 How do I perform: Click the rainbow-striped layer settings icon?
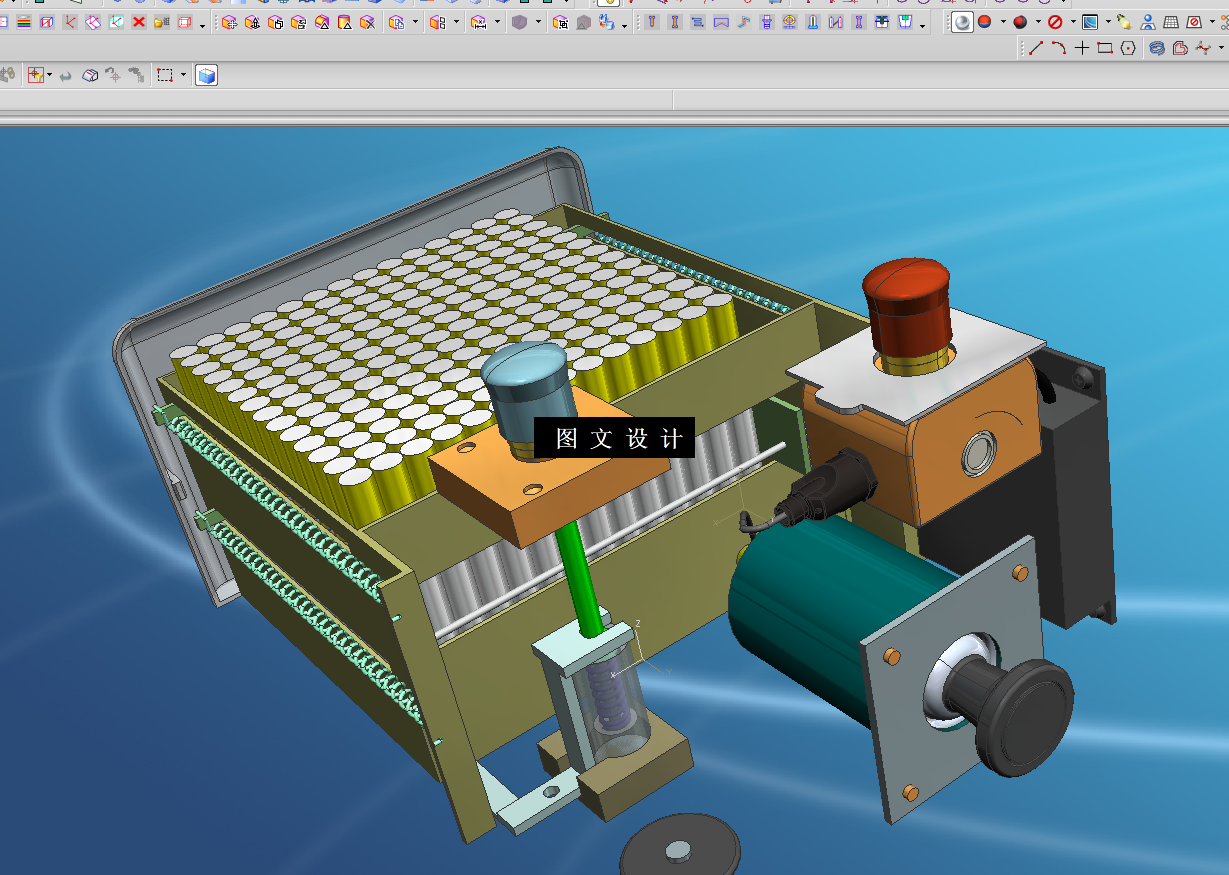click(24, 22)
